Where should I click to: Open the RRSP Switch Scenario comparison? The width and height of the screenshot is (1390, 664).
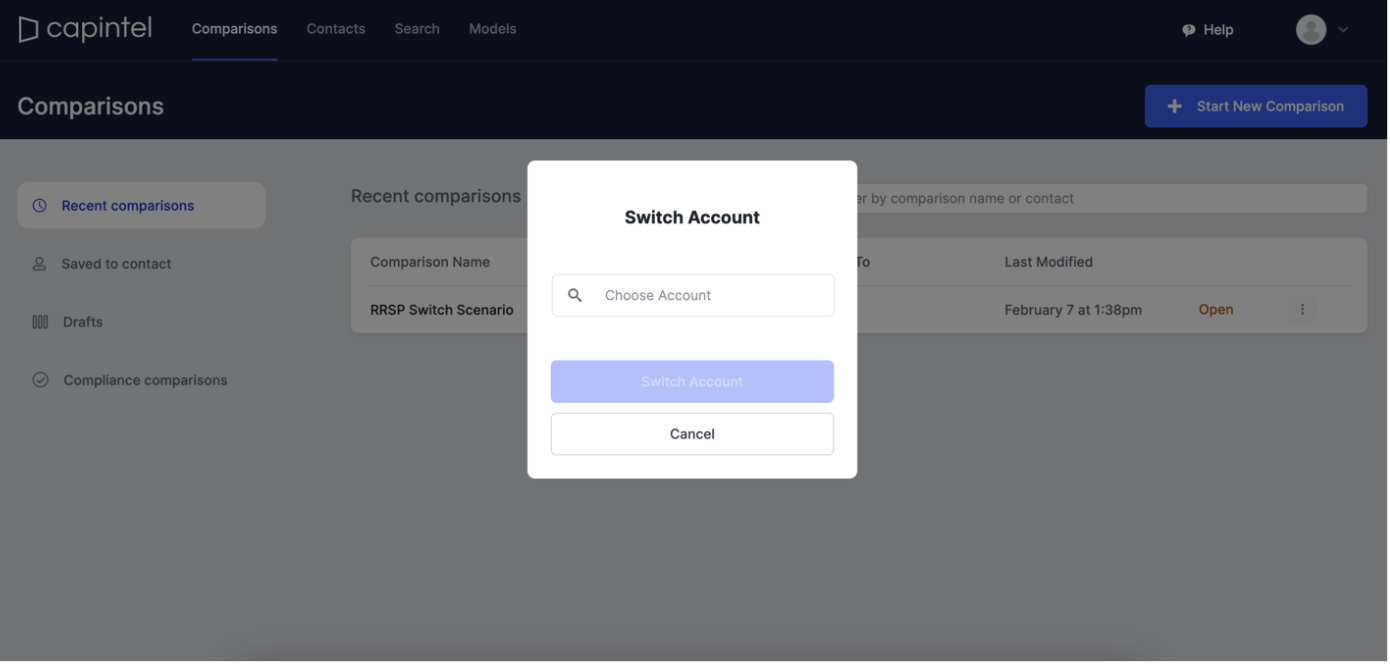pyautogui.click(x=442, y=310)
